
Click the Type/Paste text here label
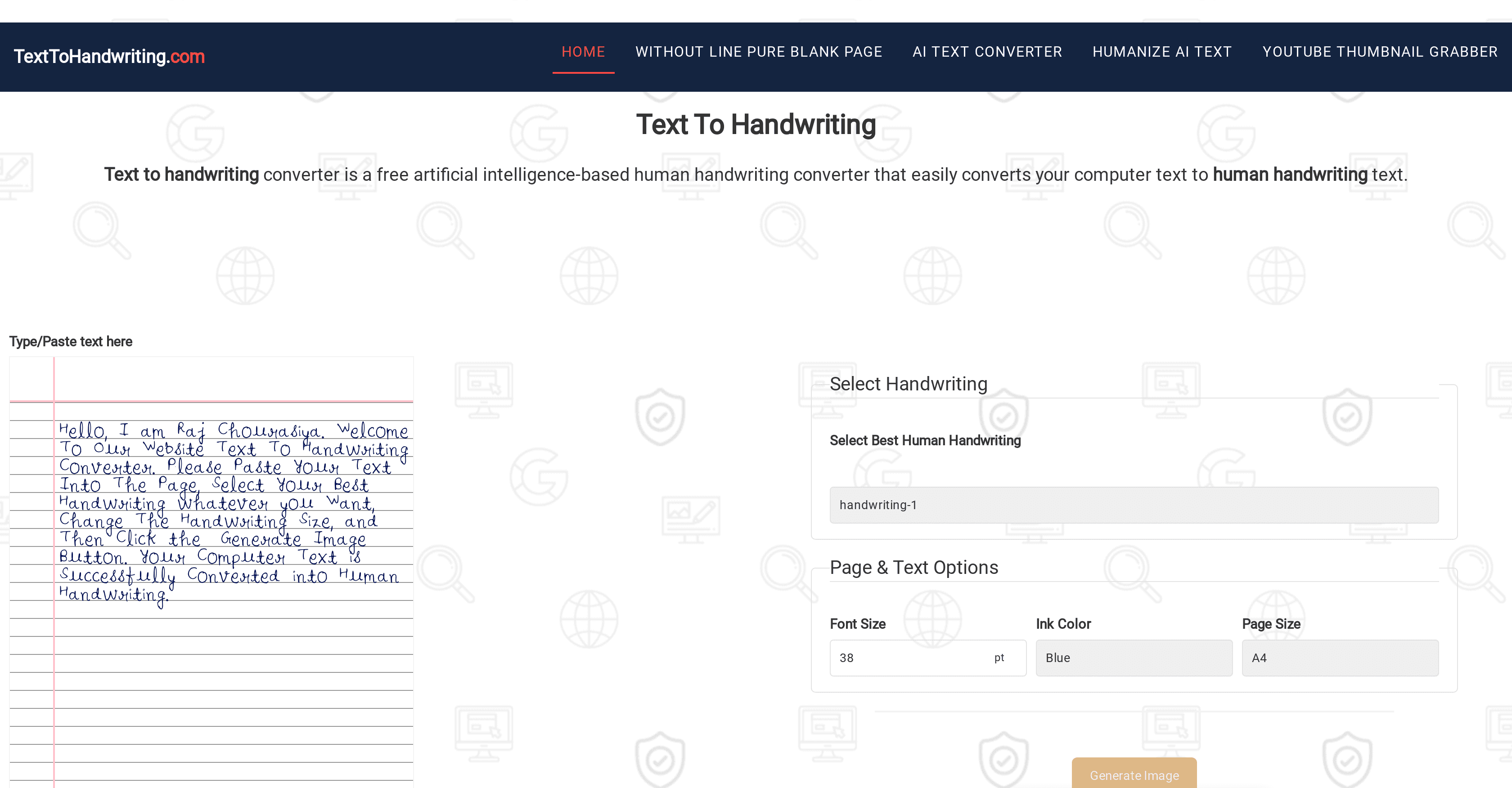(71, 341)
